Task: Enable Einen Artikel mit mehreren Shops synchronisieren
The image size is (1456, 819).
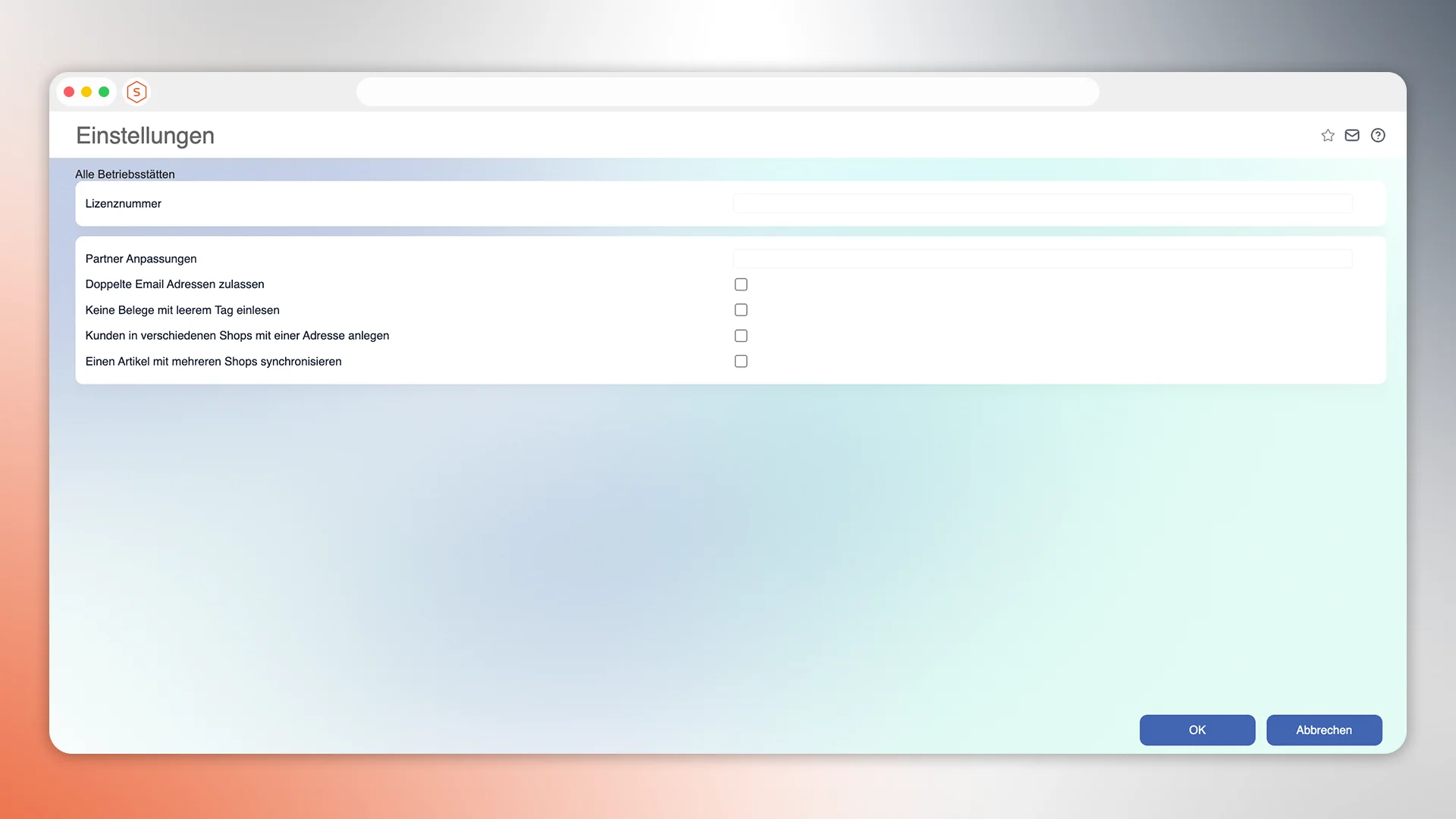Action: coord(741,362)
